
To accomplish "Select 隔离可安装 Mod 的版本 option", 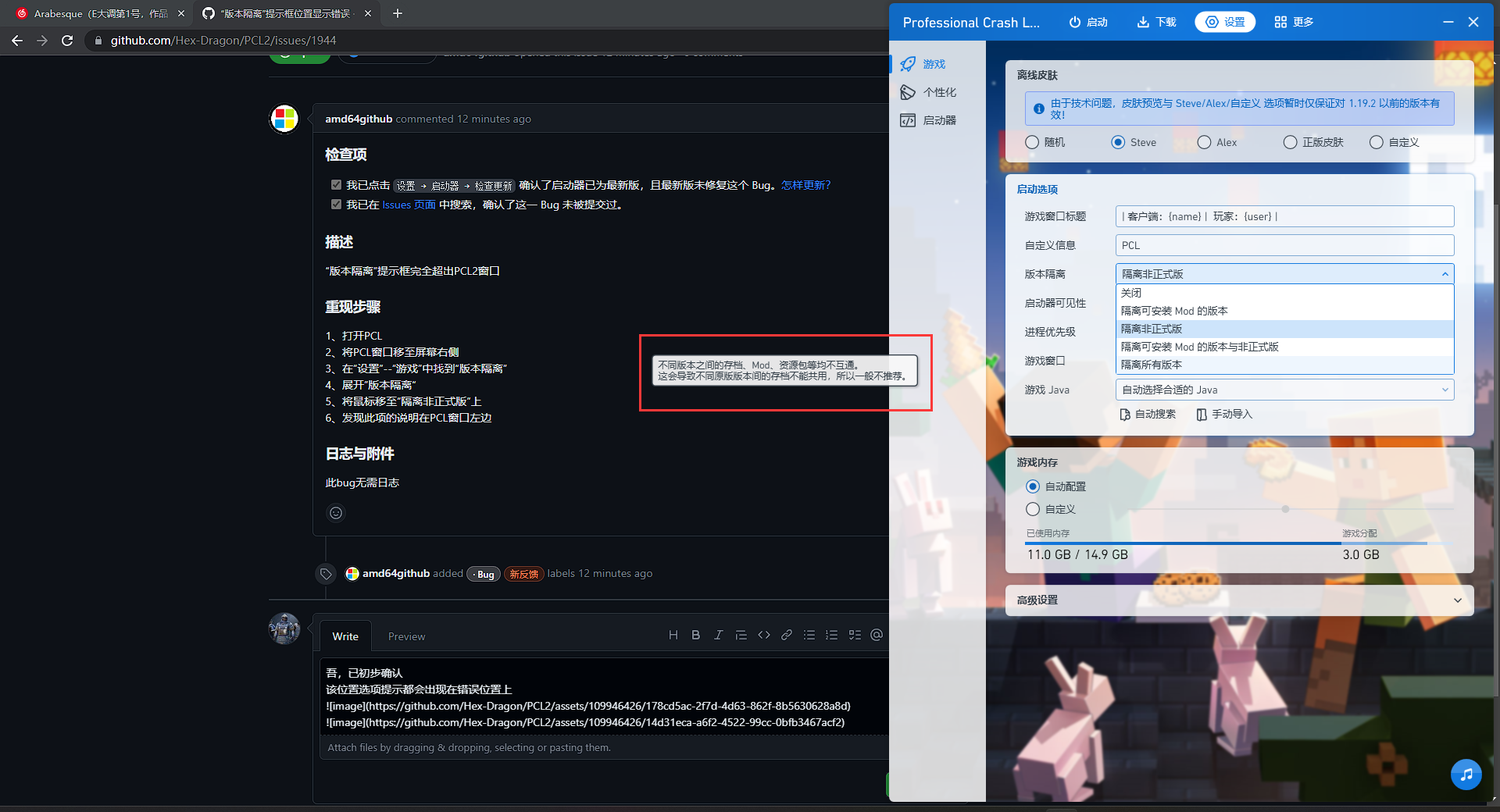I will tap(1284, 311).
